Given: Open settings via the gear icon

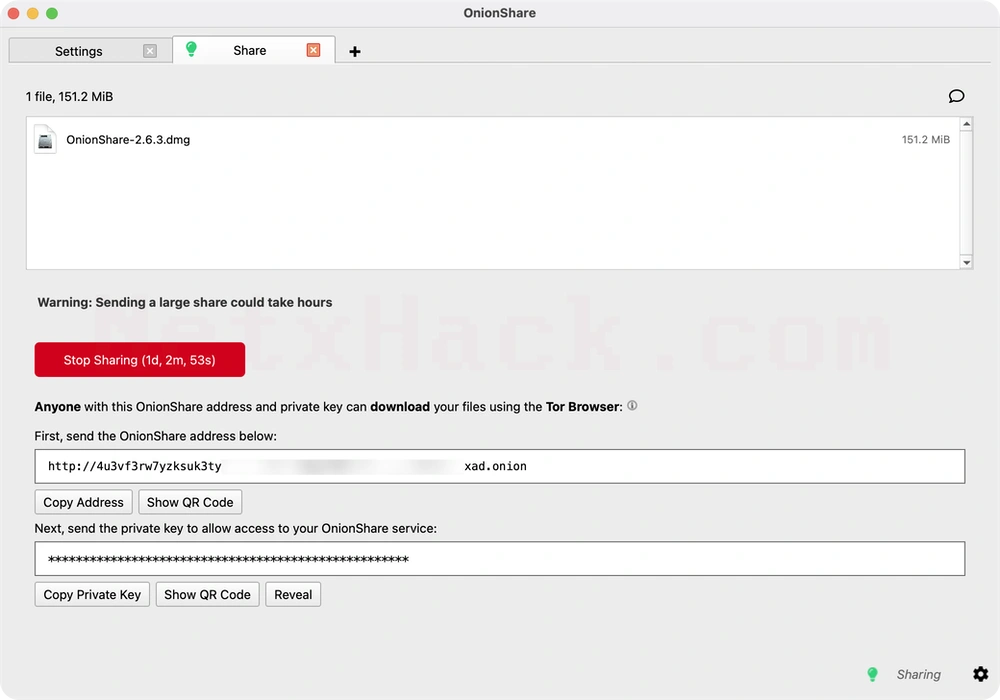Looking at the screenshot, I should click(981, 674).
